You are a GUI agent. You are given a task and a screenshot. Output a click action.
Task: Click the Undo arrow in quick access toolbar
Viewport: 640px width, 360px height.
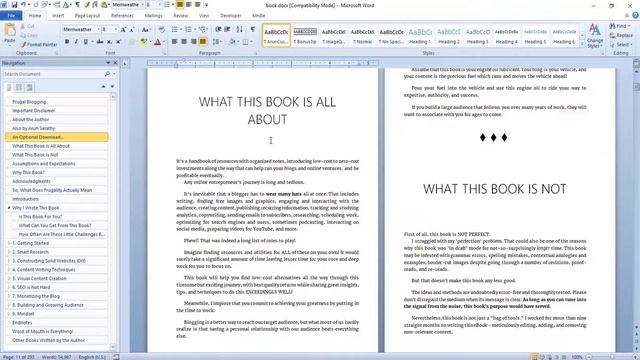[24, 5]
